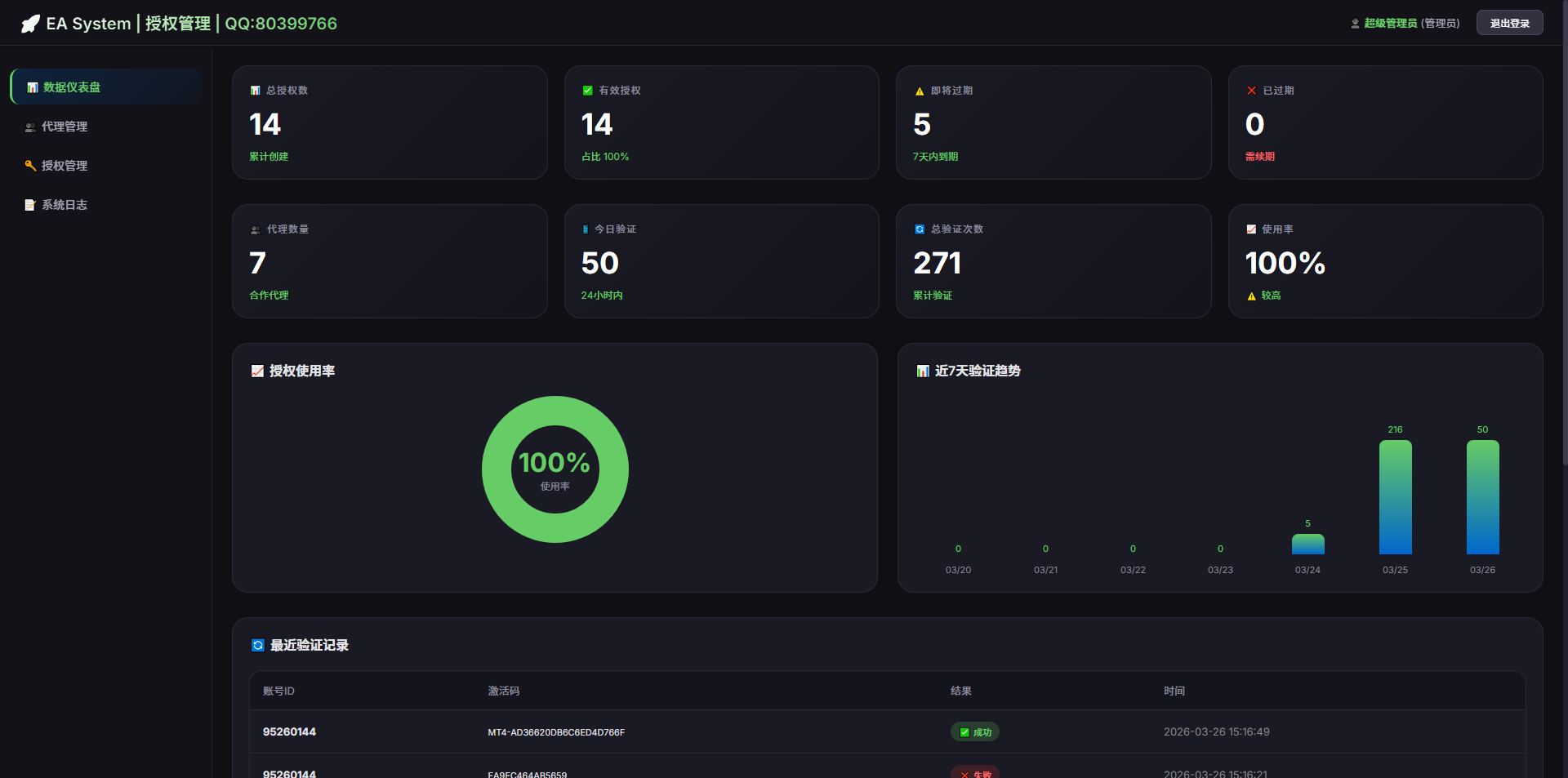
Task: Click the warning triangle on 即将过期 card
Action: point(920,91)
